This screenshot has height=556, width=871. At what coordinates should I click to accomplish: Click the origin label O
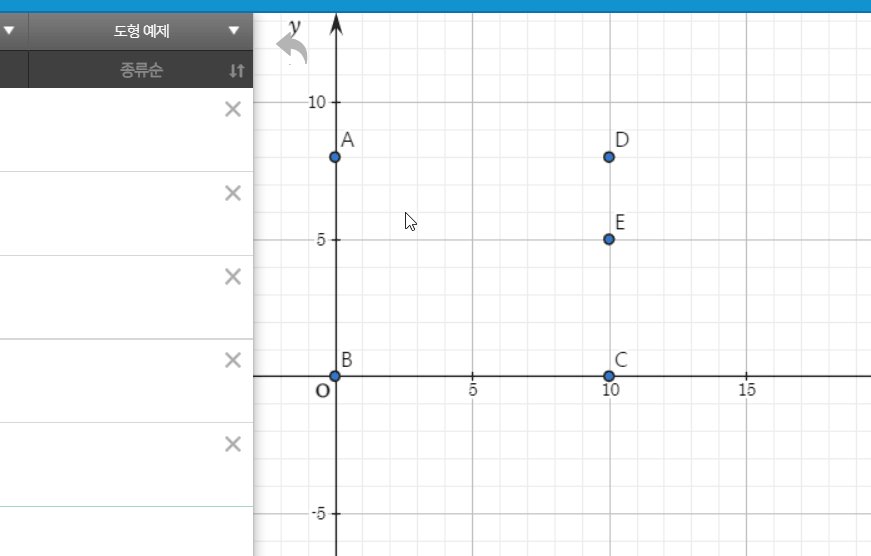click(323, 391)
